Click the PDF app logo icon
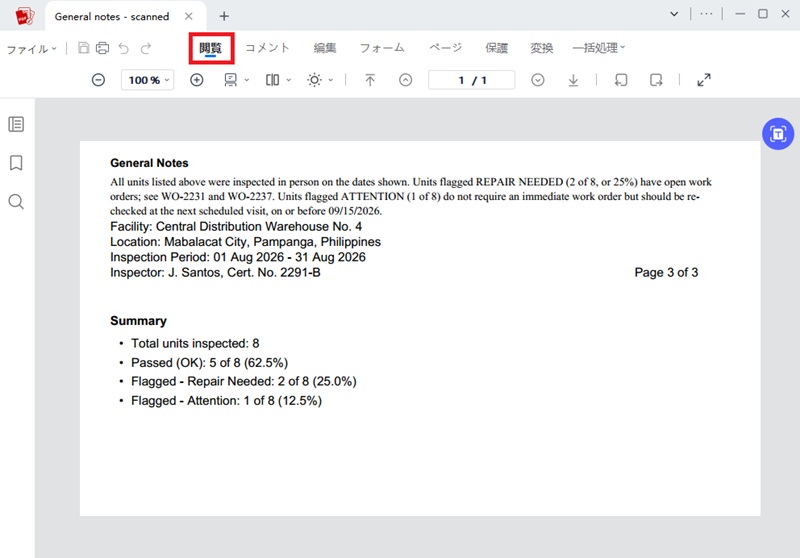This screenshot has width=800, height=558. [24, 16]
